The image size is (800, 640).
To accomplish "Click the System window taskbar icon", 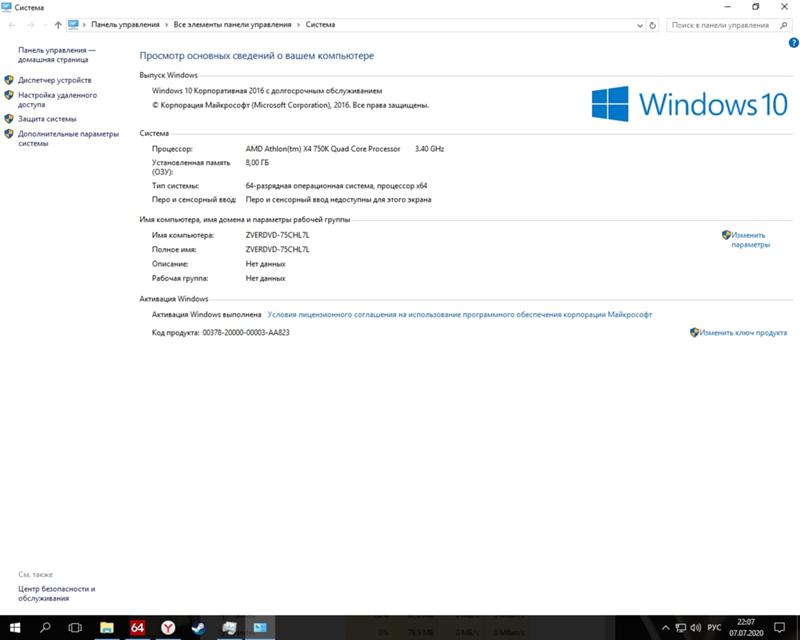I will 260,628.
